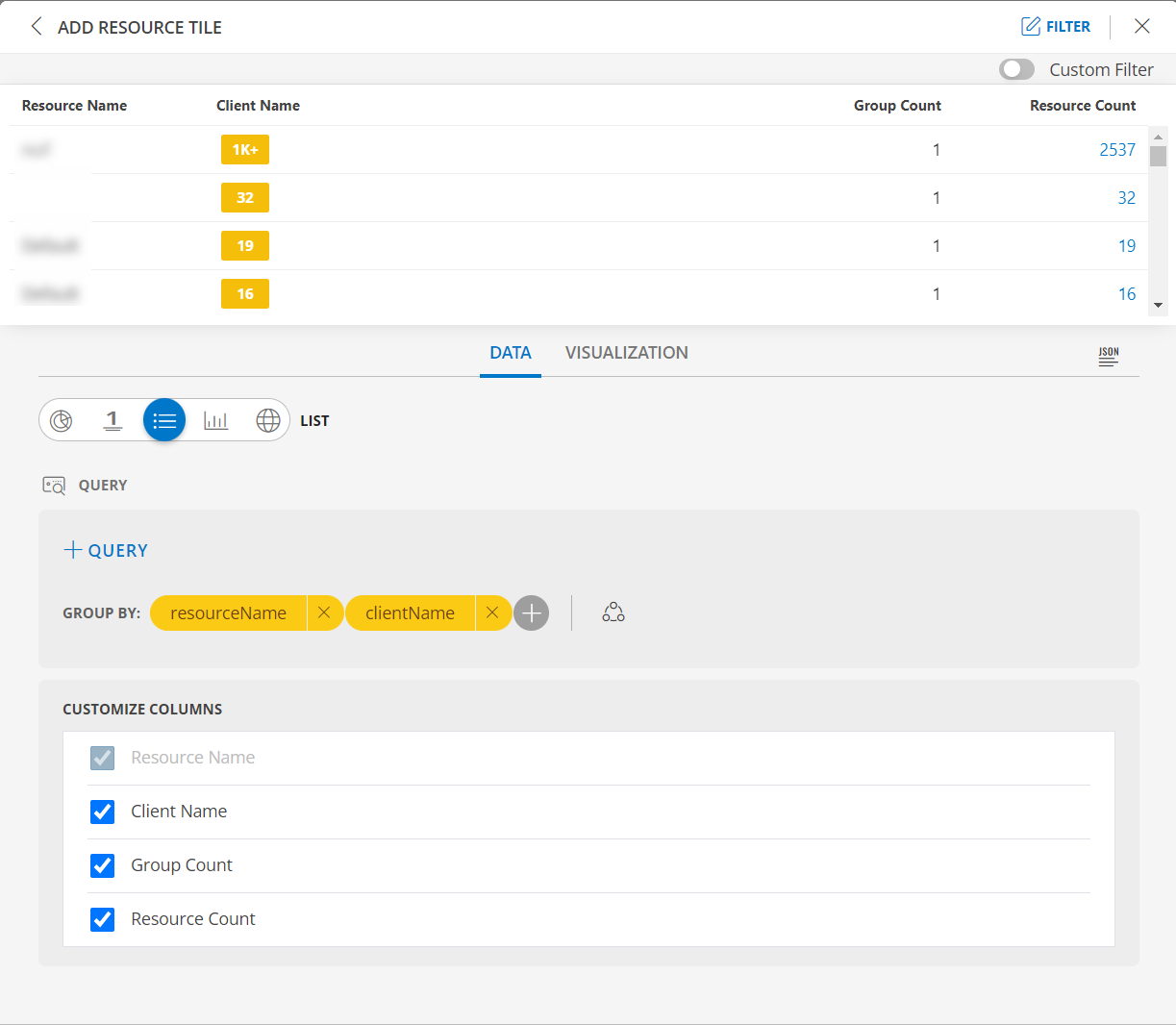The height and width of the screenshot is (1025, 1176).
Task: Click the hierarchy icon beside Group By
Action: [613, 612]
